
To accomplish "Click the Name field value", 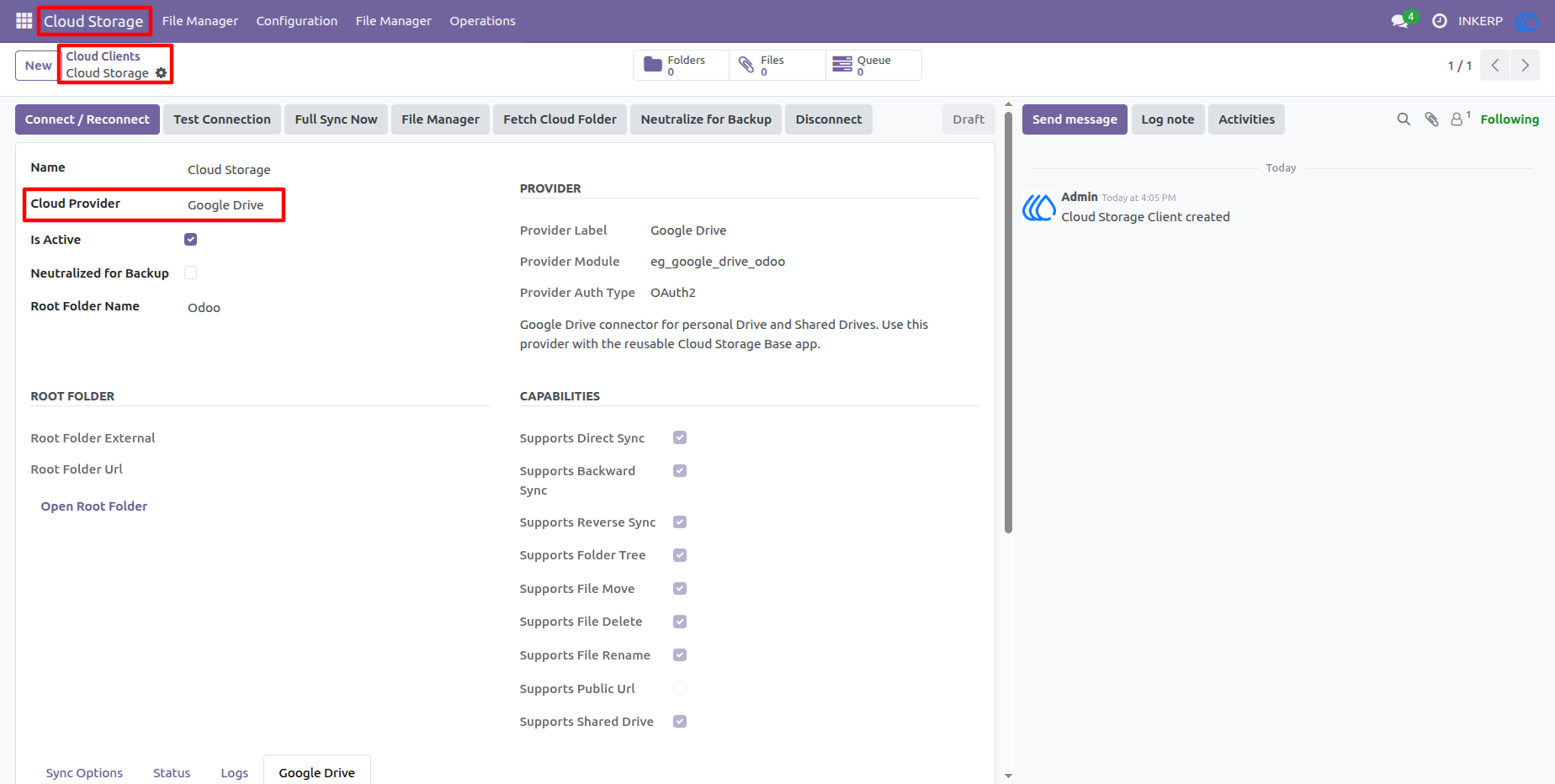I will (230, 170).
